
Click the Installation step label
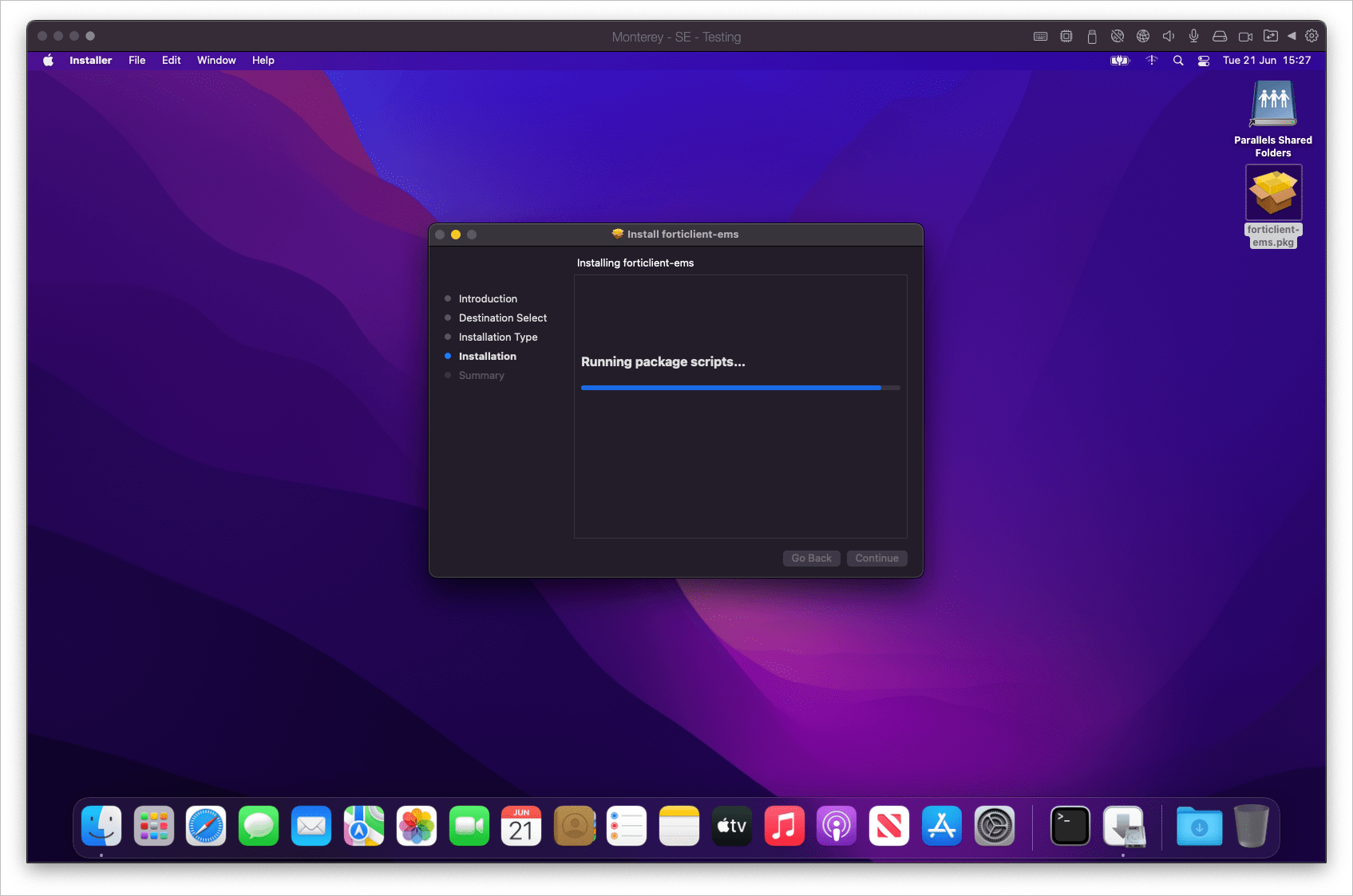pos(488,356)
